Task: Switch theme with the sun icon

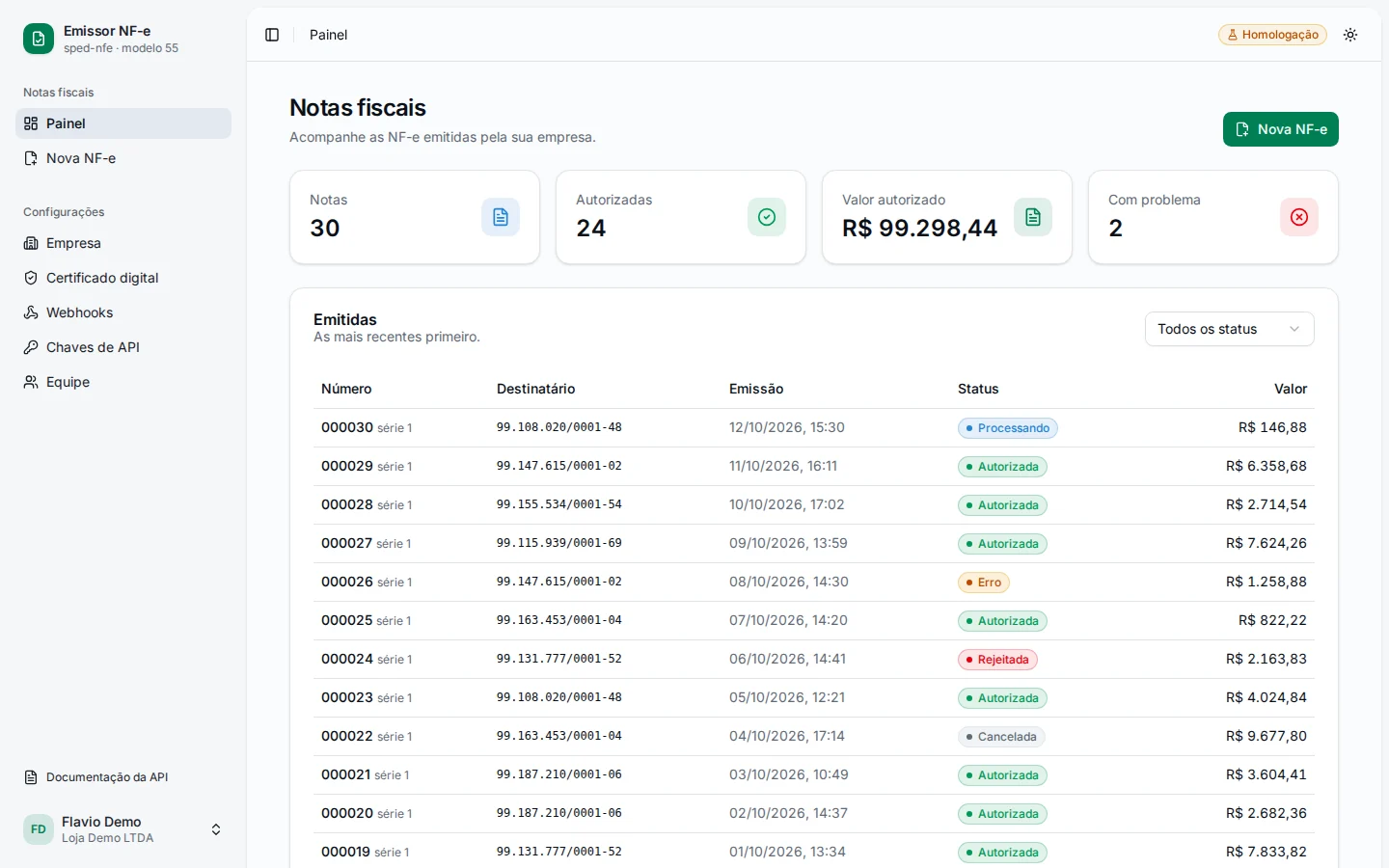Action: 1350,35
